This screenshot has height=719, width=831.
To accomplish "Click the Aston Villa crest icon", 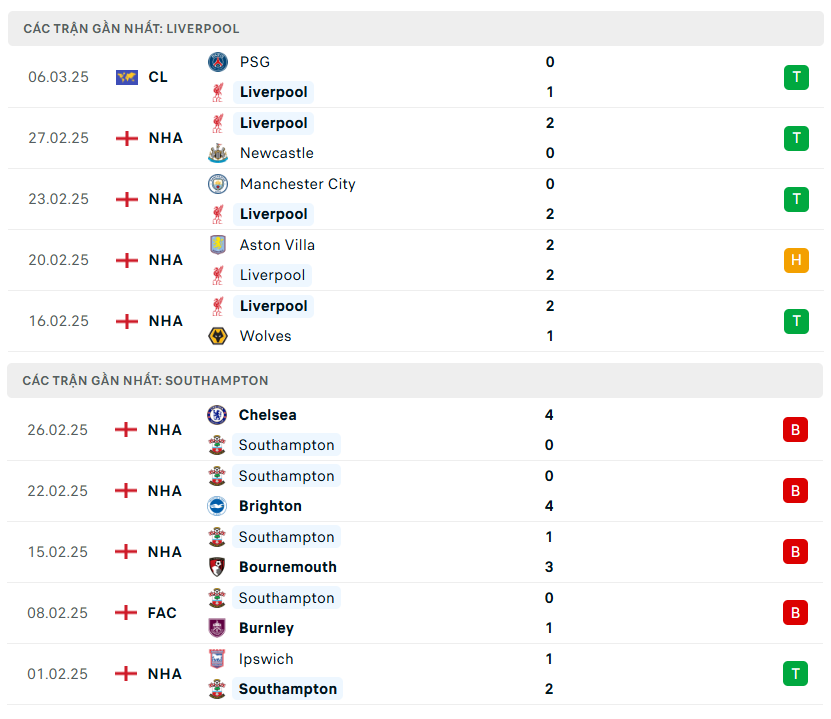I will pyautogui.click(x=218, y=245).
